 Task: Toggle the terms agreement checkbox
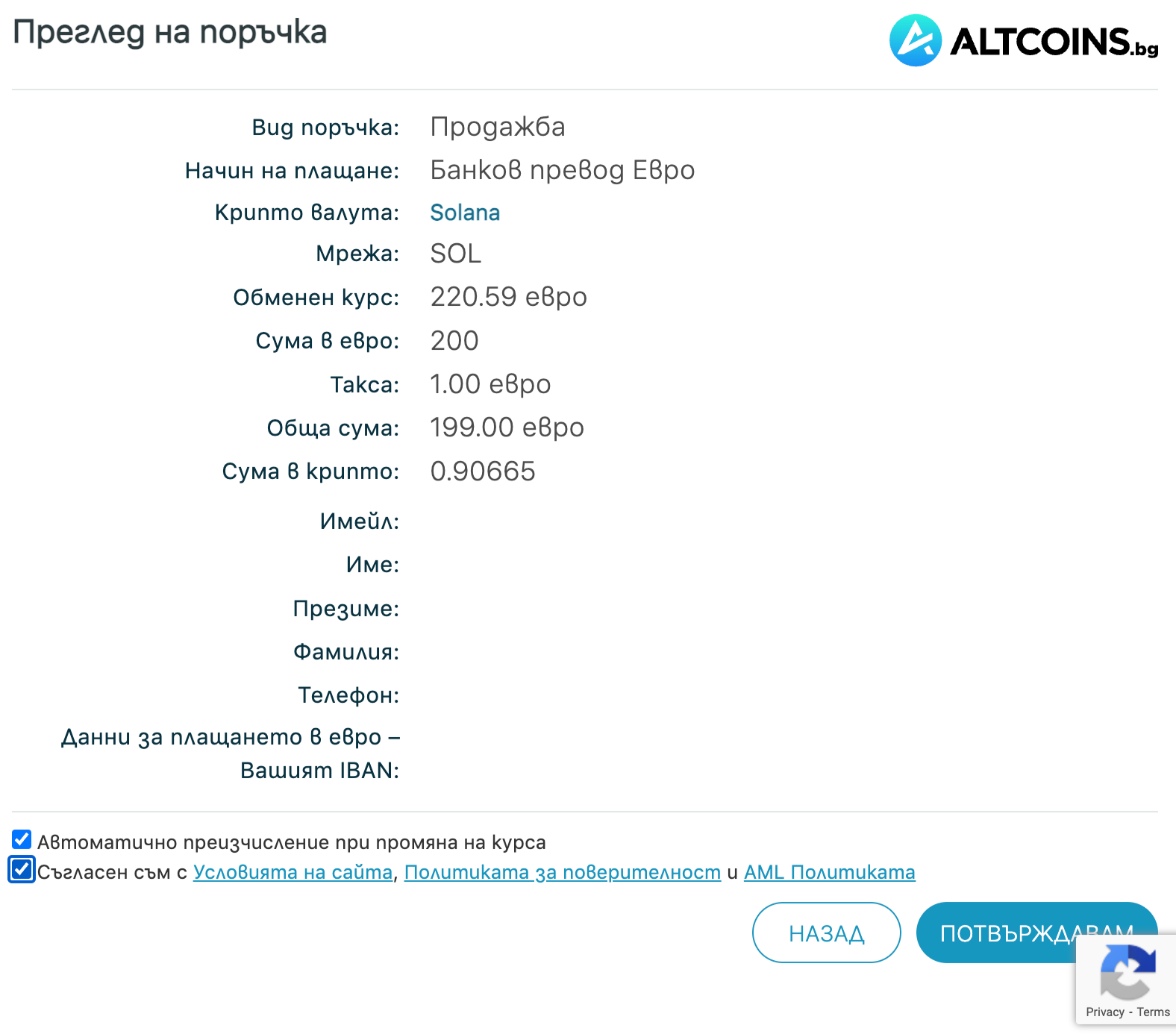22,870
